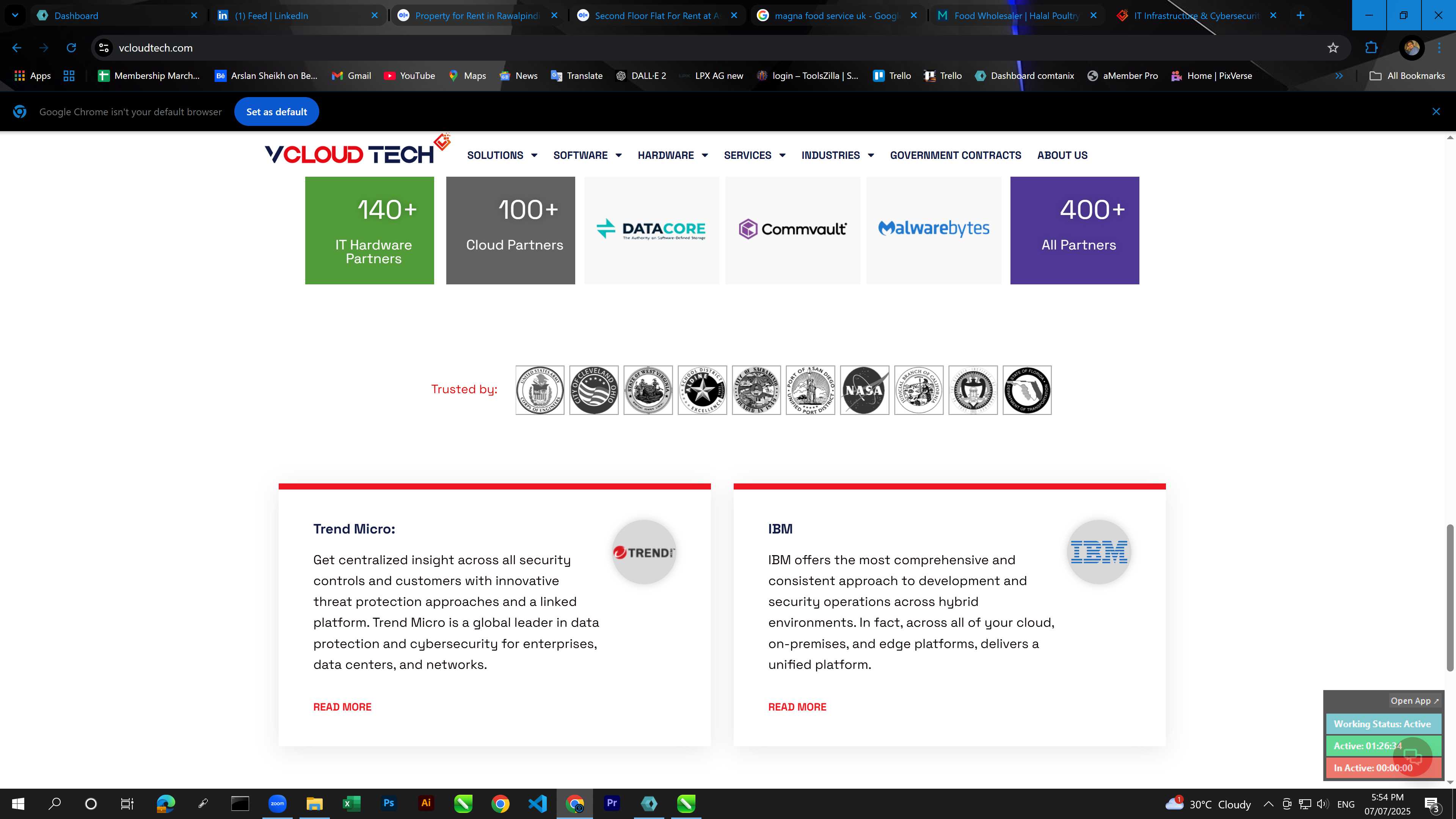Open the weather widget showing 30°C Cloudy
Viewport: 1456px width, 819px height.
click(x=1208, y=804)
